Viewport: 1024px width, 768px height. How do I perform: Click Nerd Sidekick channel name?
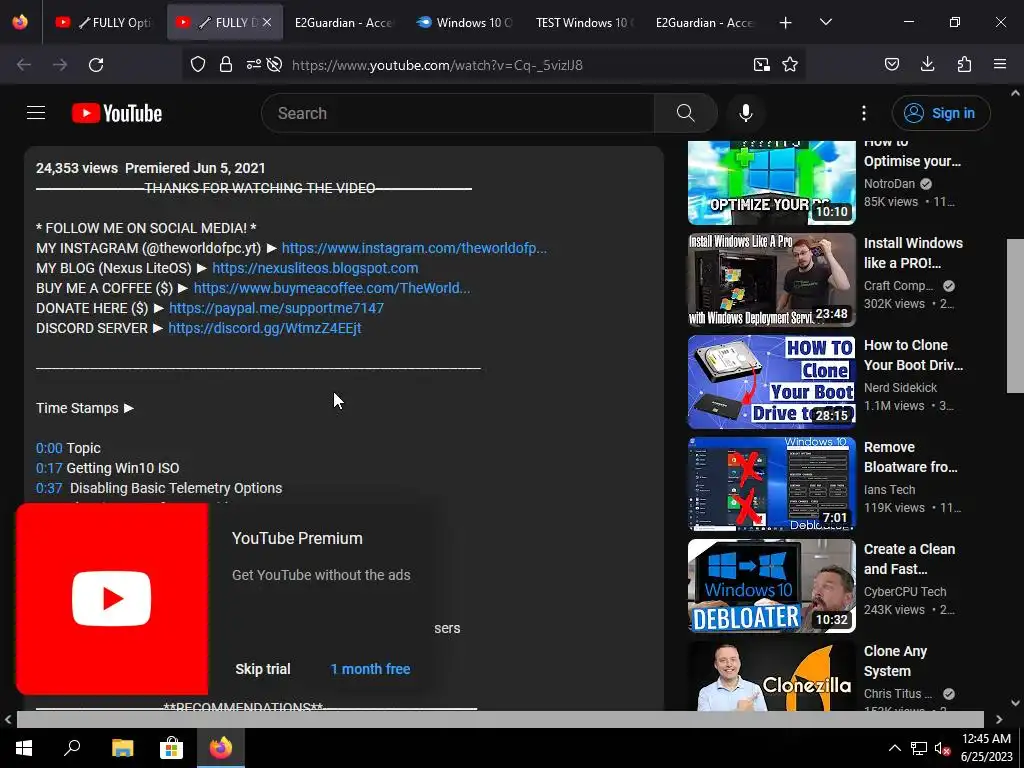(900, 387)
